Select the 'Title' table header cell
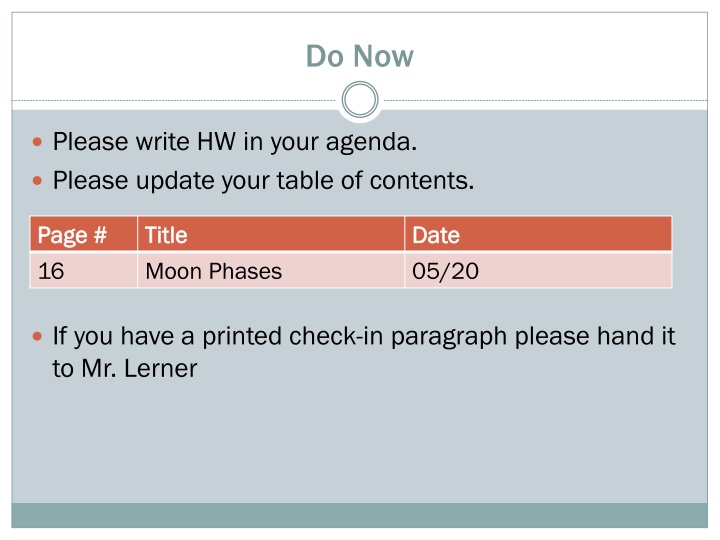Screen dimensions: 720x540 point(271,234)
